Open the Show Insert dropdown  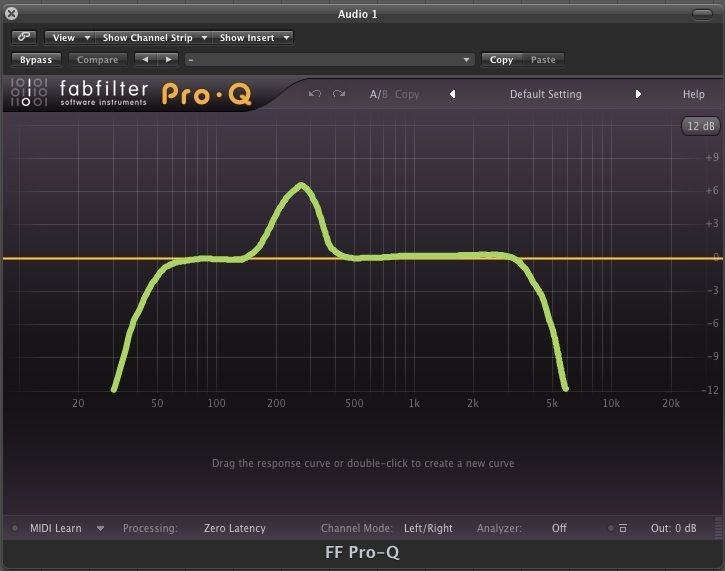[x=253, y=37]
